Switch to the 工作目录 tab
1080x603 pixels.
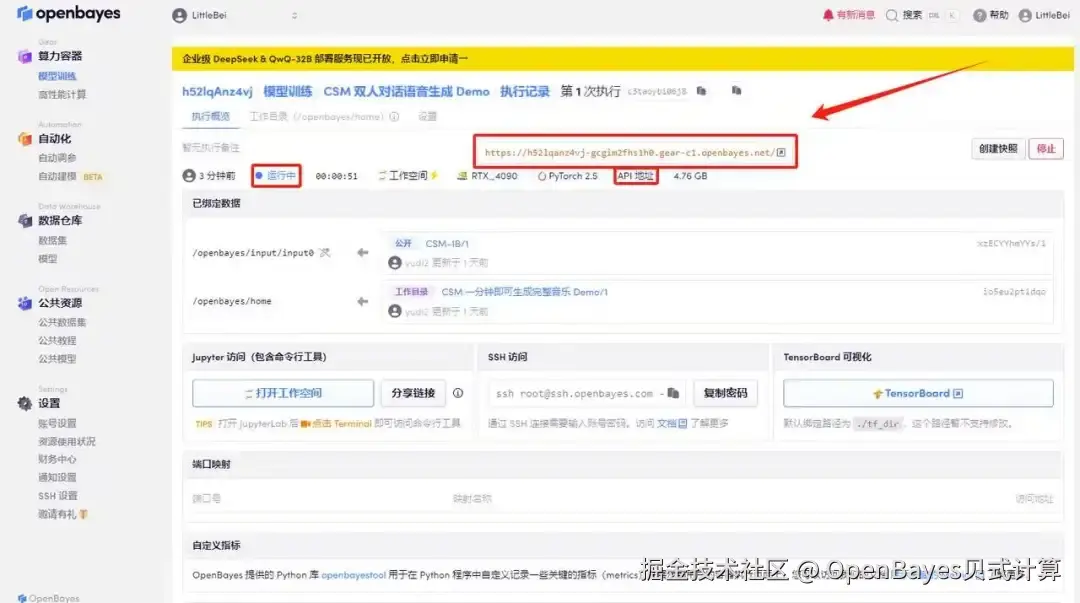click(x=316, y=116)
